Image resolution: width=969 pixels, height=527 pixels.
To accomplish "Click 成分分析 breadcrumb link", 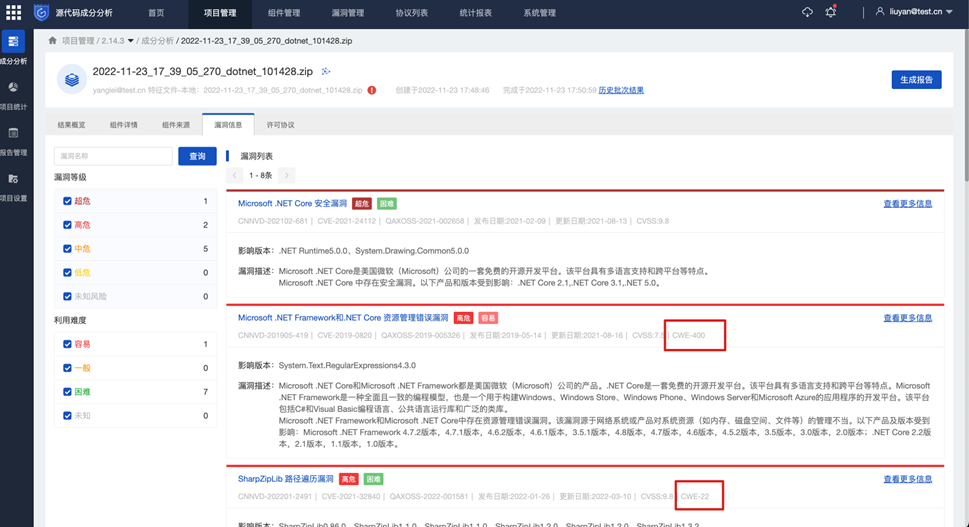I will [x=157, y=41].
